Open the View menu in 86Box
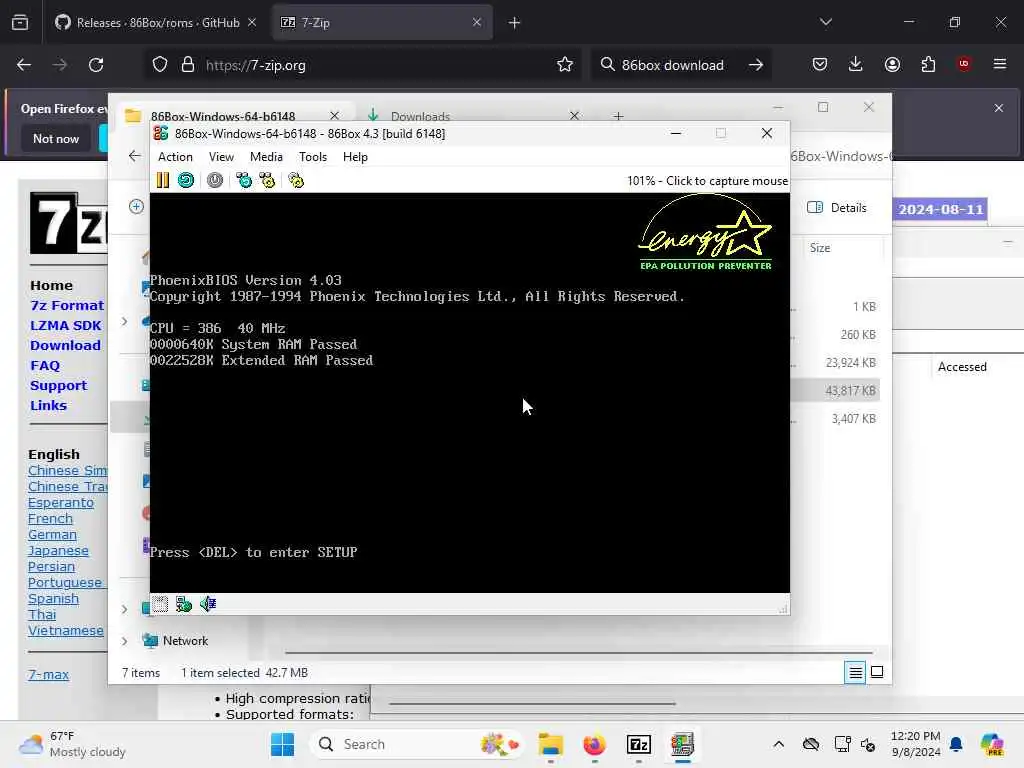This screenshot has height=768, width=1024. [x=221, y=157]
